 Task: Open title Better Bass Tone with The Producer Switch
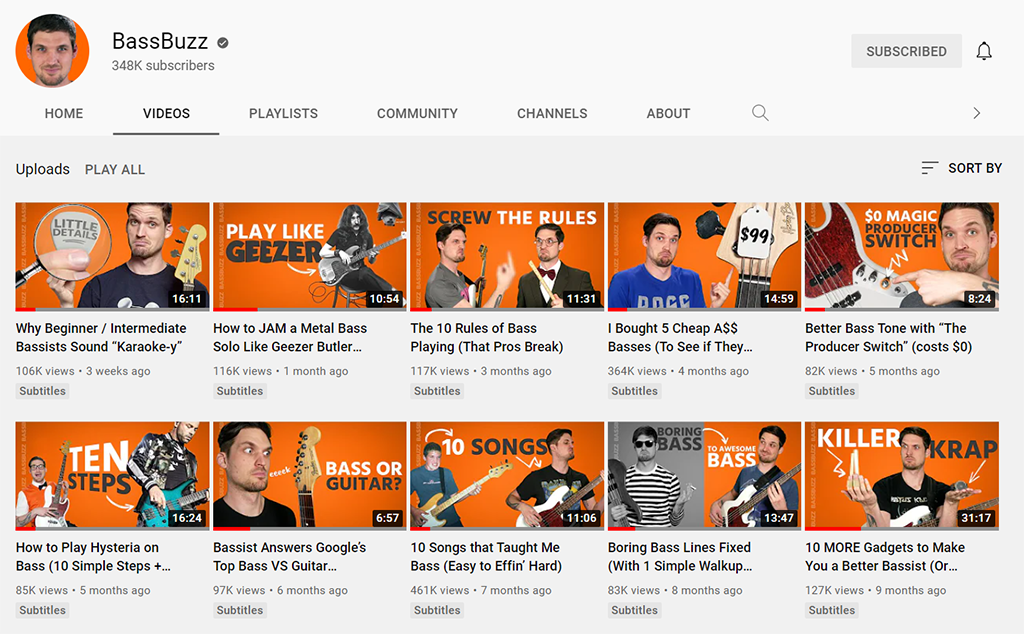(x=888, y=338)
